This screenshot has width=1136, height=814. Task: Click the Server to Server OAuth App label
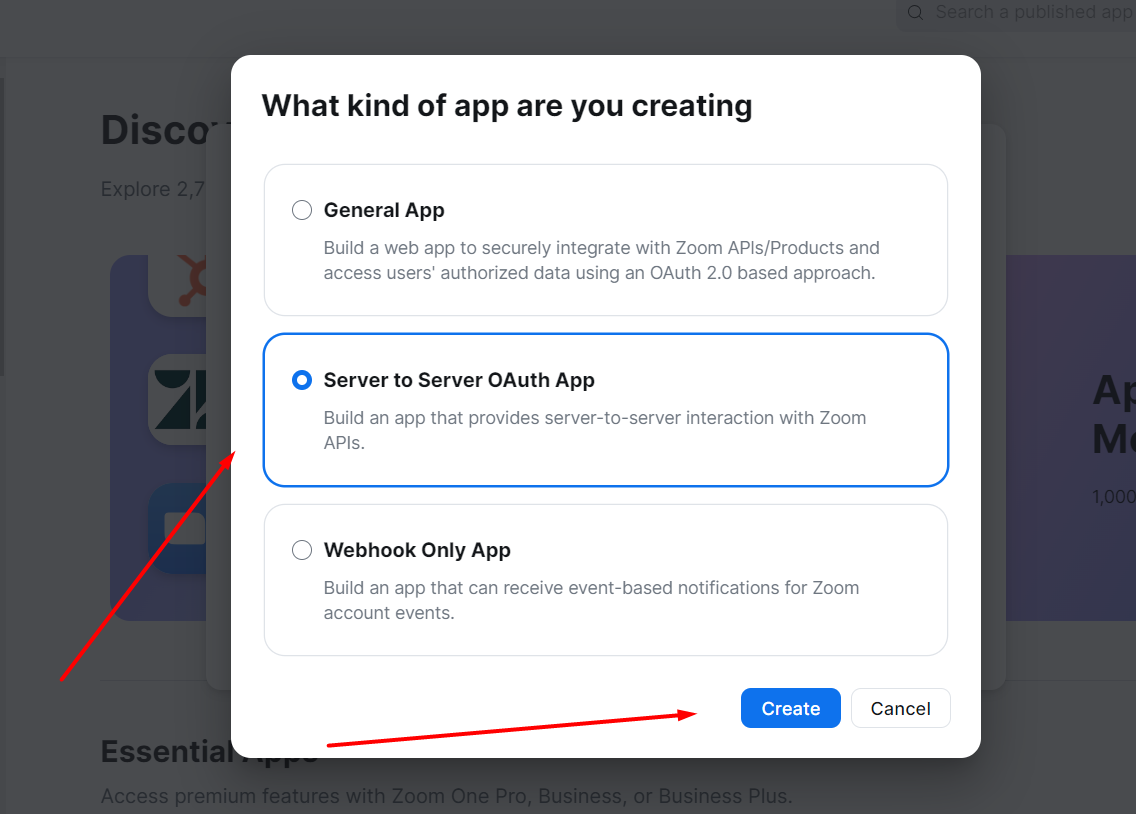[459, 380]
